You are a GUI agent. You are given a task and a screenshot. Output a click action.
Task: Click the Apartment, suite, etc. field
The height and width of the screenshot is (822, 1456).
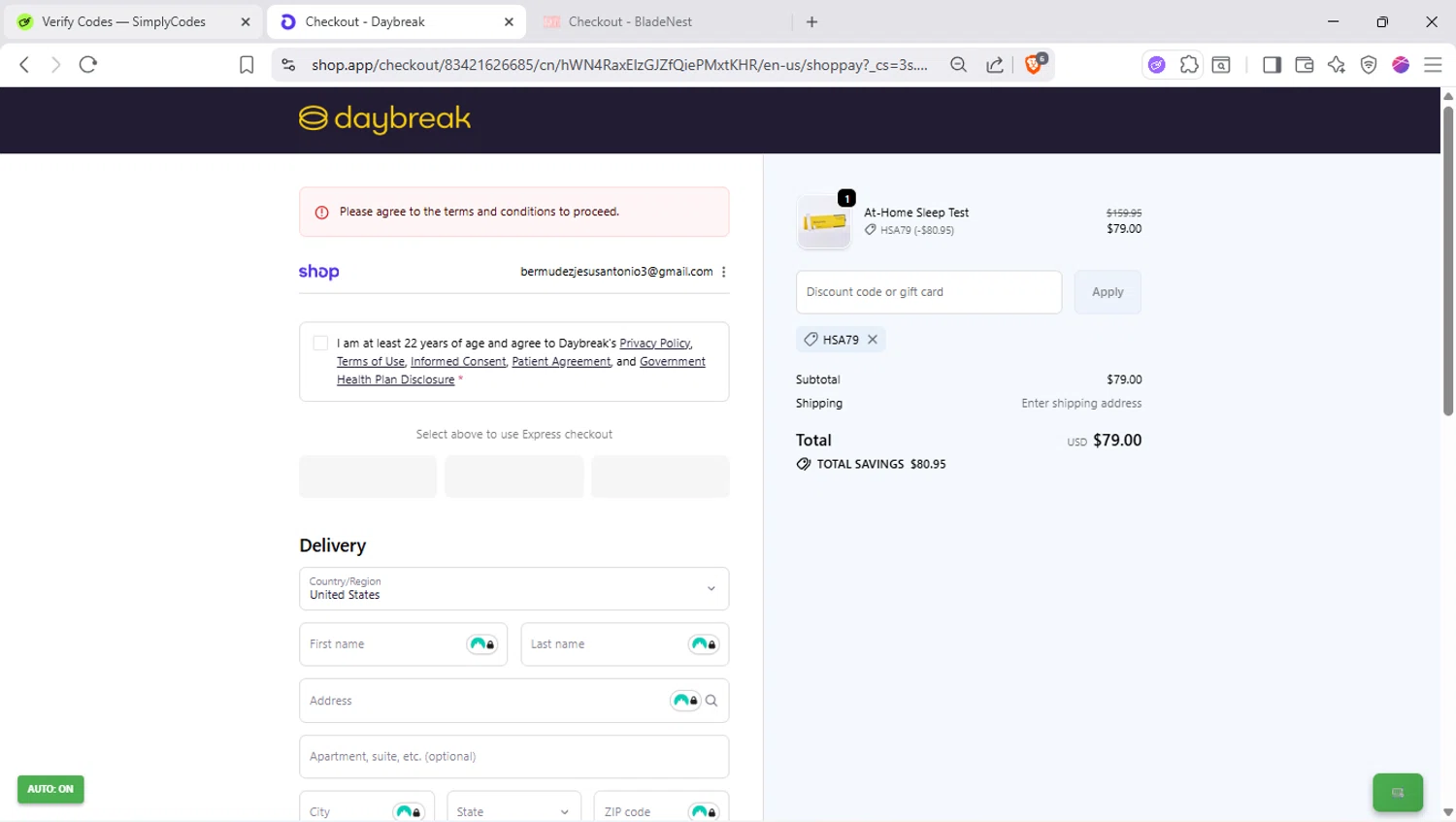[514, 757]
